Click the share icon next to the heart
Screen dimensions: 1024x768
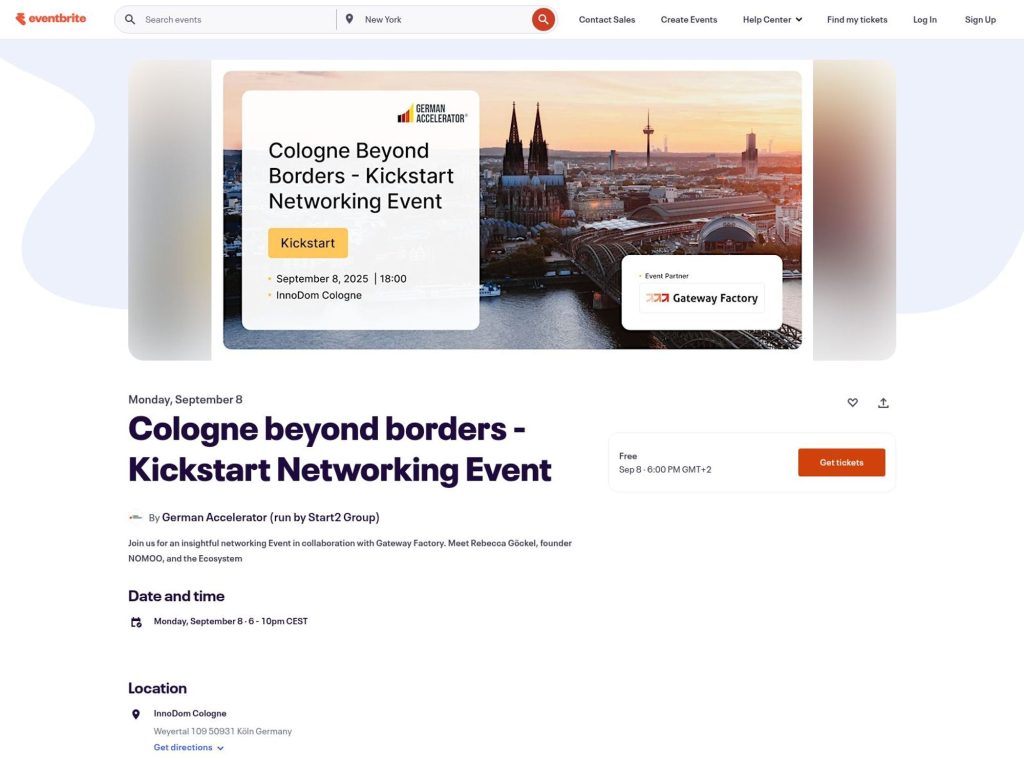tap(883, 402)
